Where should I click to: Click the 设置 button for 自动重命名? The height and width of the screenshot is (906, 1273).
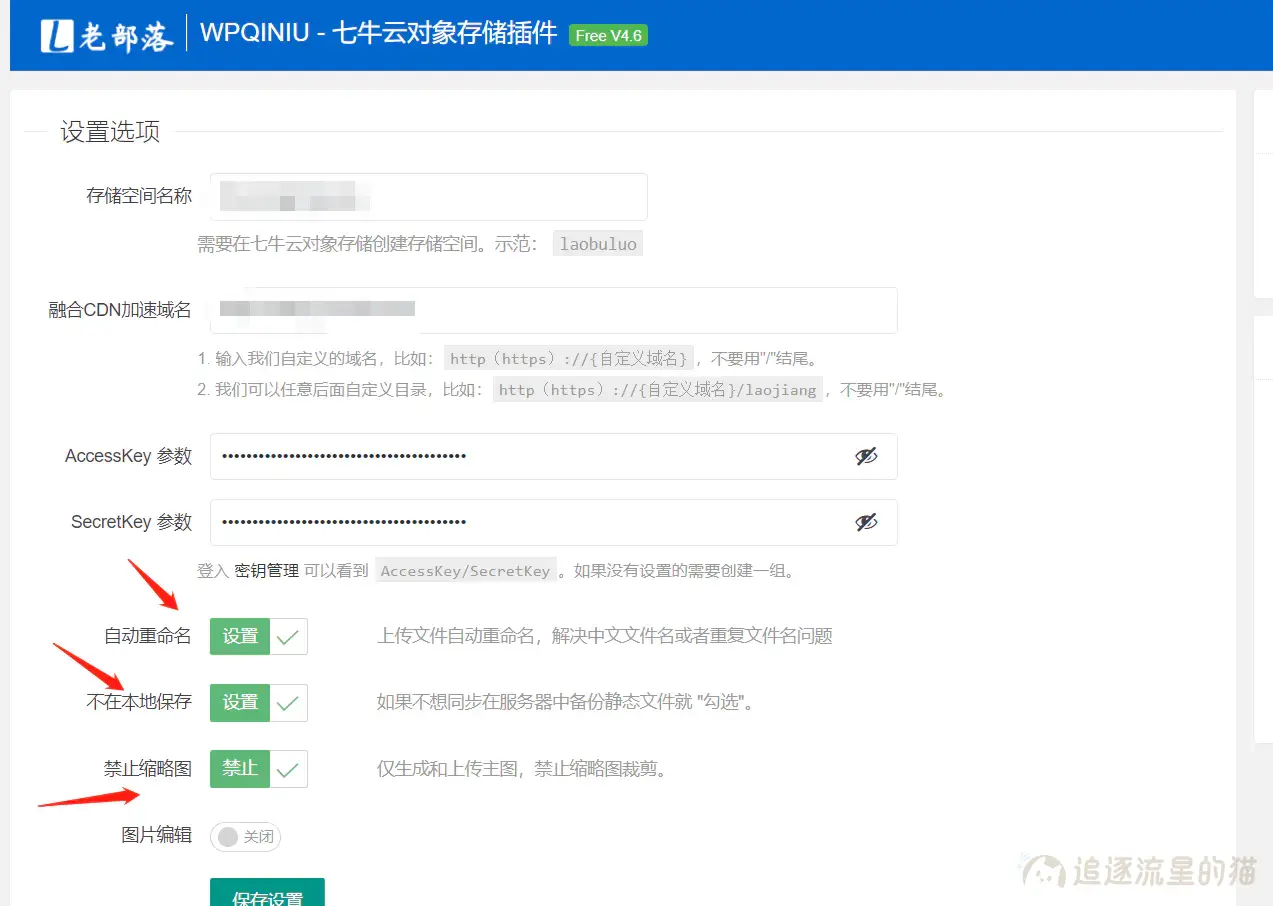(x=239, y=636)
